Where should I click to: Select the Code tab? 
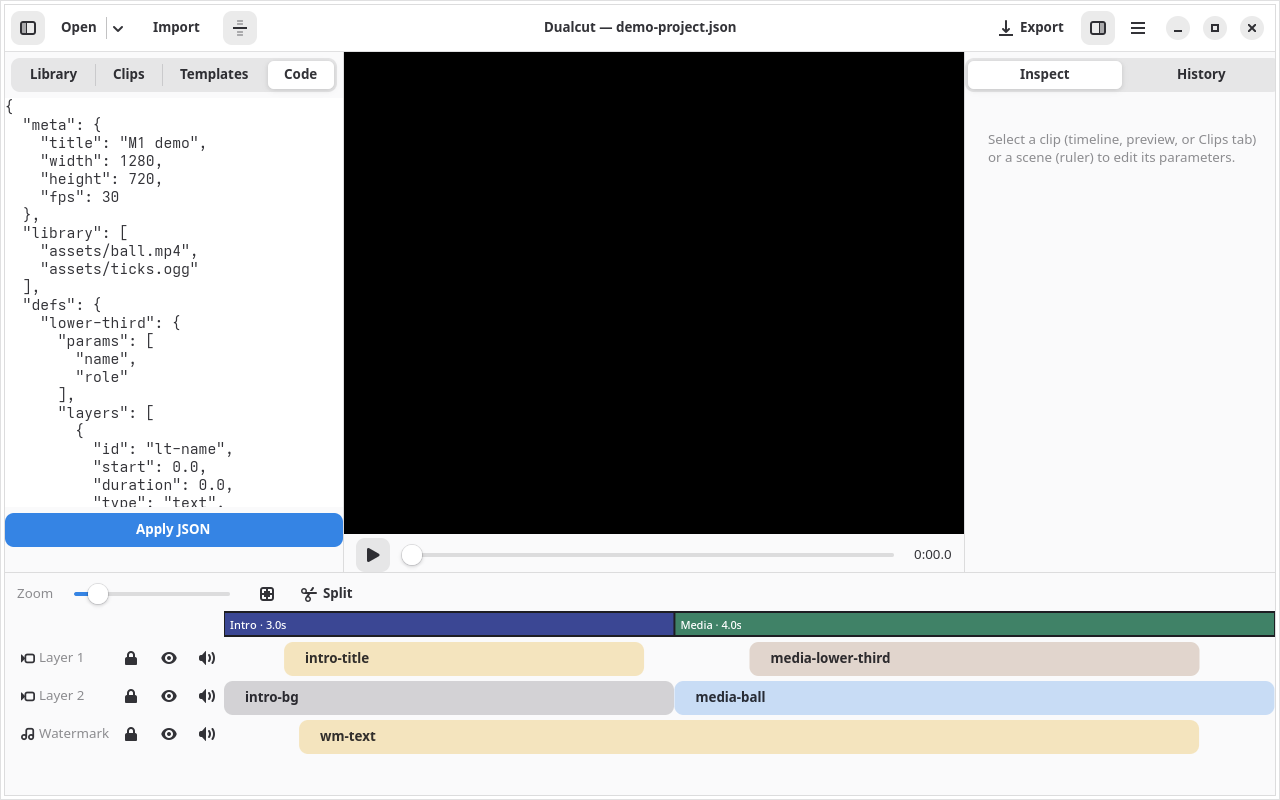(x=300, y=75)
